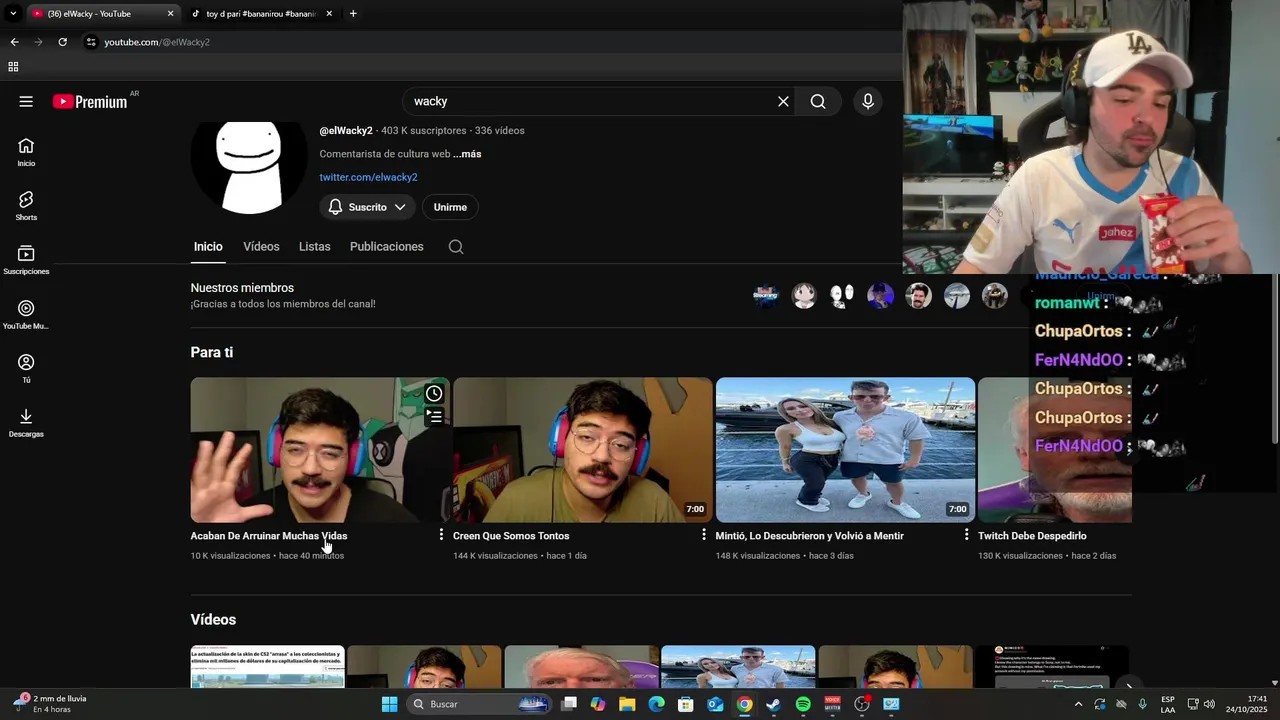Open YouTube Music in the sidebar
Image resolution: width=1280 pixels, height=720 pixels.
[26, 314]
